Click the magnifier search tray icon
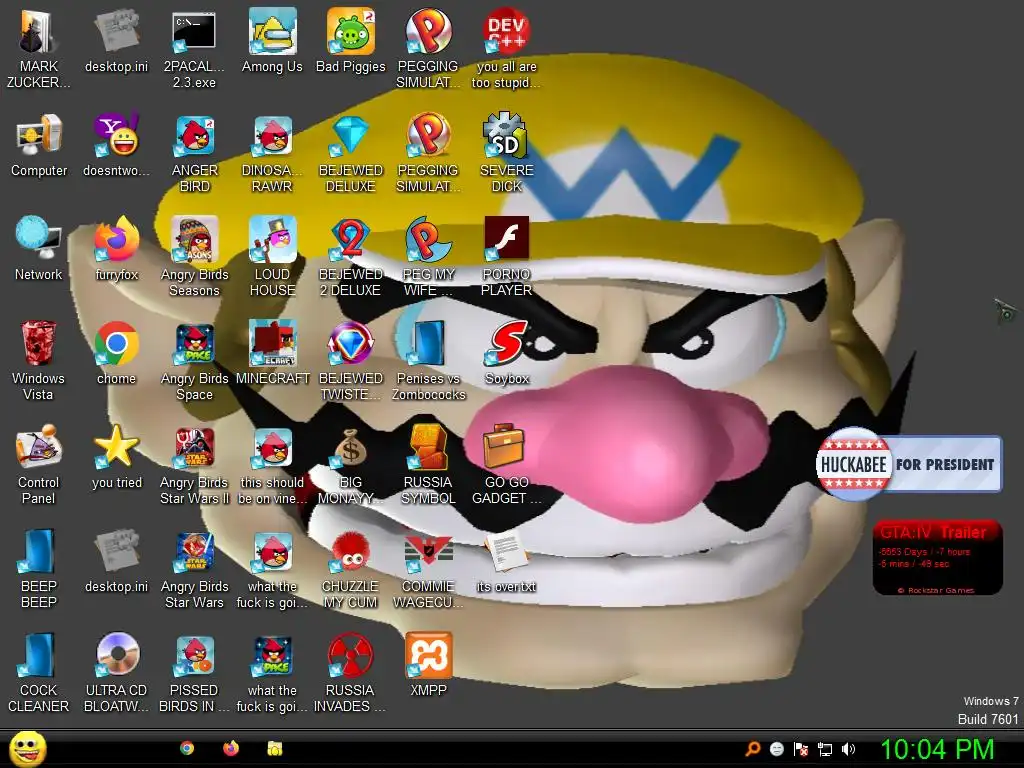This screenshot has height=768, width=1024. coord(752,749)
